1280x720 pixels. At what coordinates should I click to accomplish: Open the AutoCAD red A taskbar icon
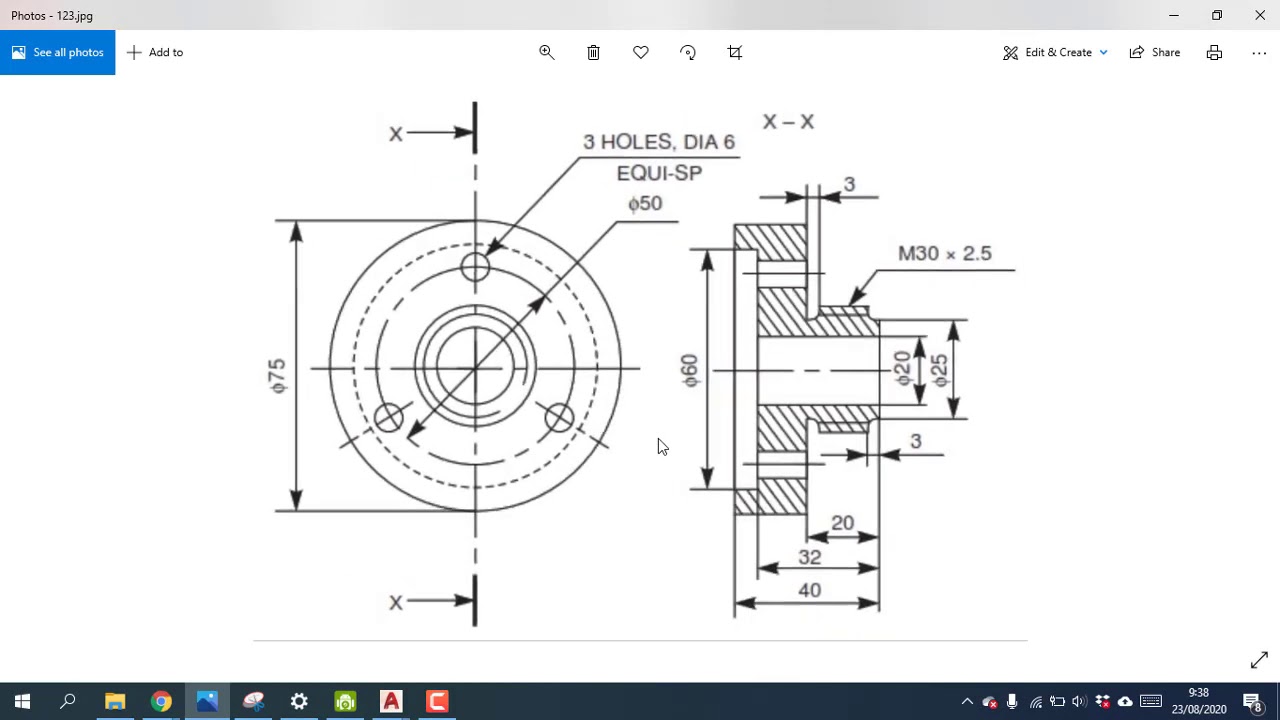point(391,701)
